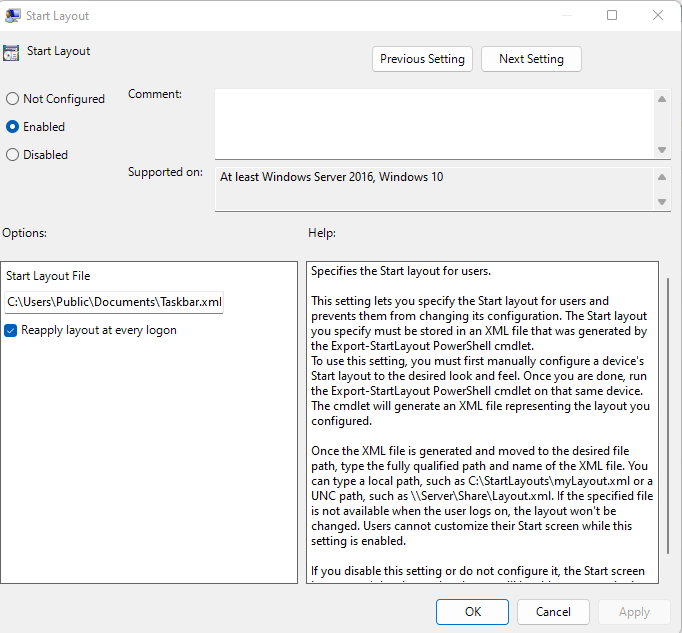
Task: Click the title bar application icon
Action: (x=12, y=16)
